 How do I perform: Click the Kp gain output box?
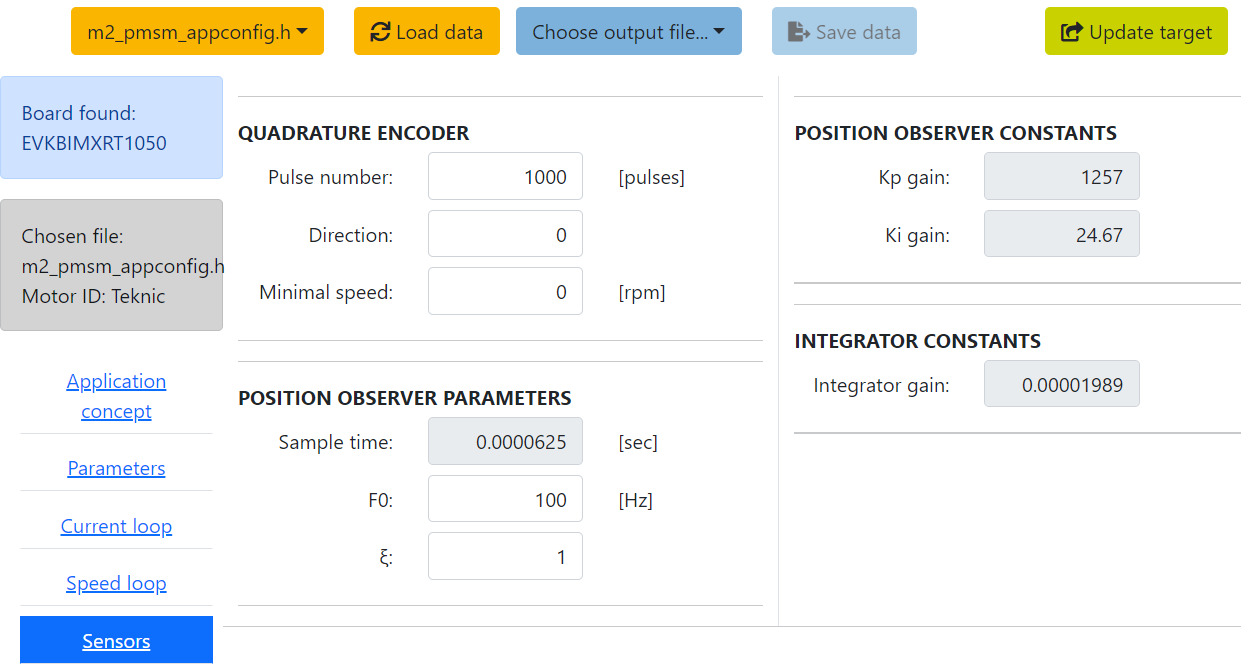(1061, 177)
